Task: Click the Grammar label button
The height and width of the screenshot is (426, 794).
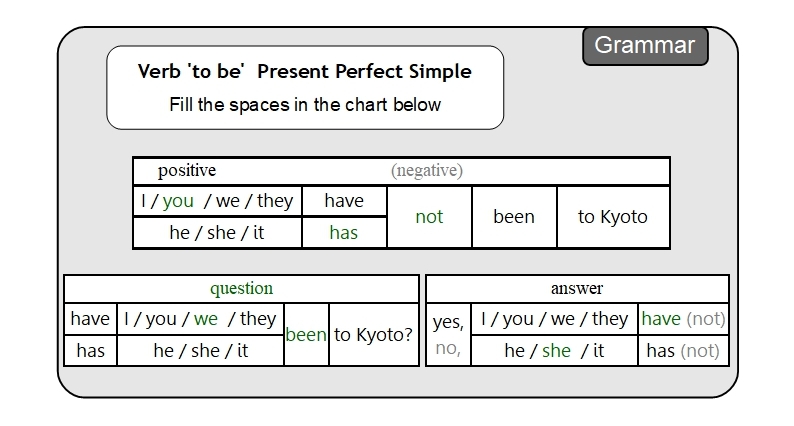Action: (x=644, y=45)
